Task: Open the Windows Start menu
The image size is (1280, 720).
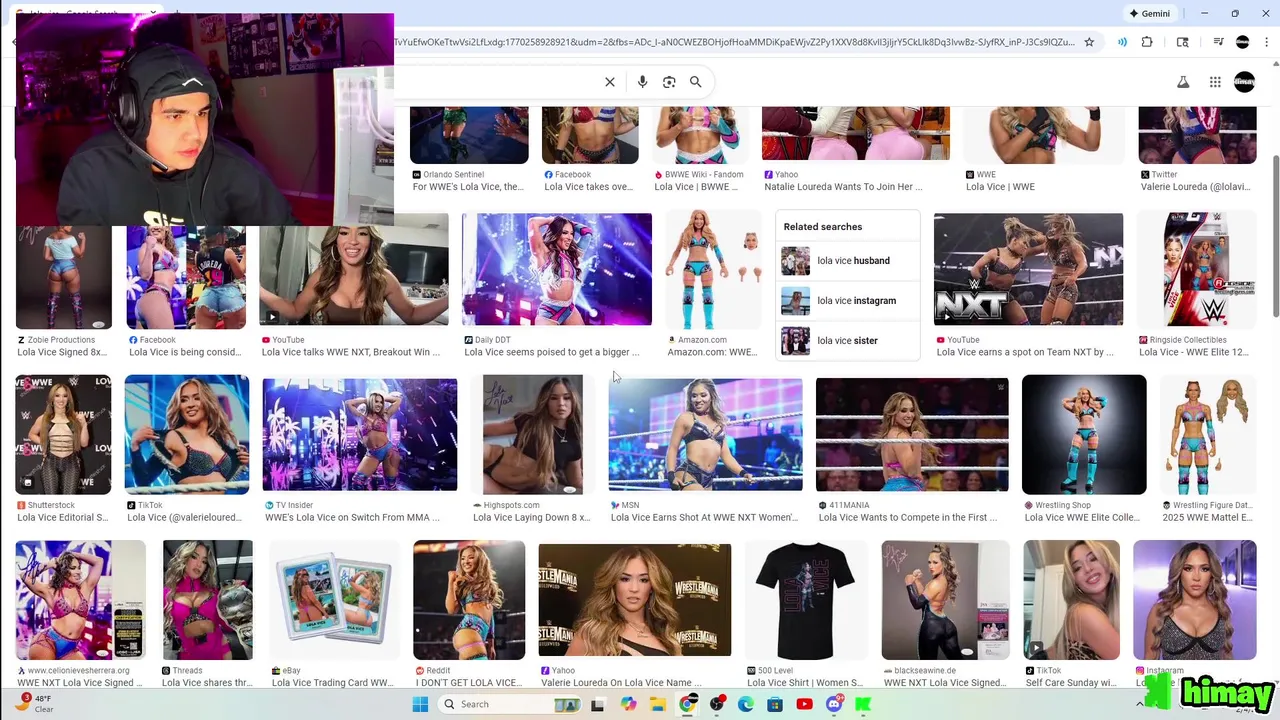Action: click(420, 704)
